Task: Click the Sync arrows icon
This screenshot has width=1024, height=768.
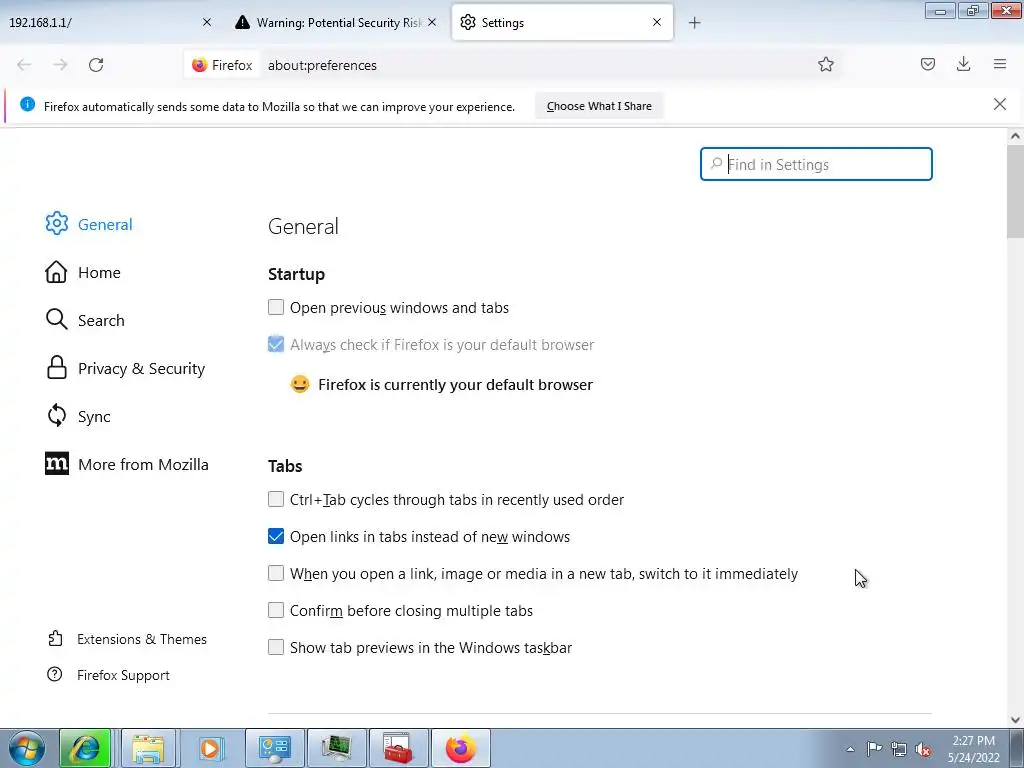Action: point(57,415)
